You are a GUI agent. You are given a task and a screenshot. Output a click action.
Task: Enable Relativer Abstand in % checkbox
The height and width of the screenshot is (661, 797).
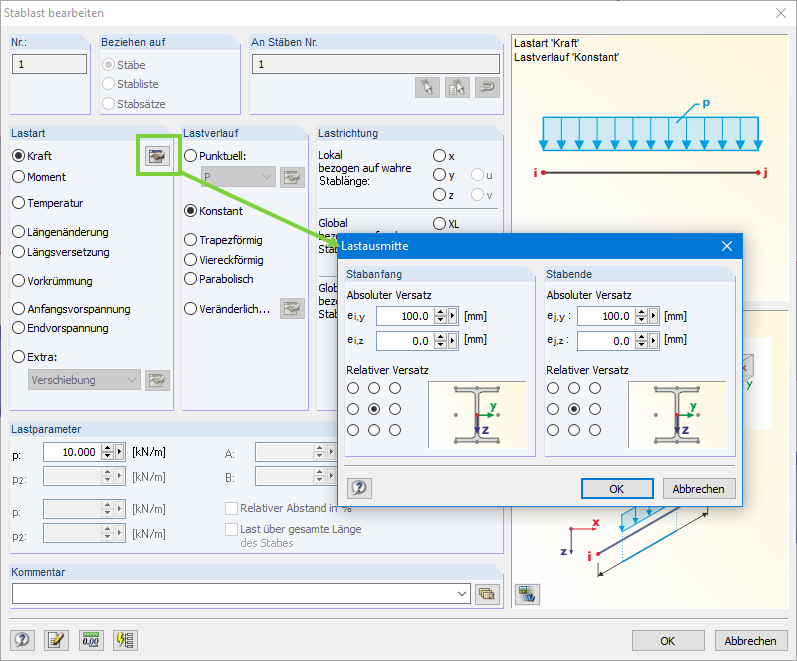pyautogui.click(x=231, y=508)
